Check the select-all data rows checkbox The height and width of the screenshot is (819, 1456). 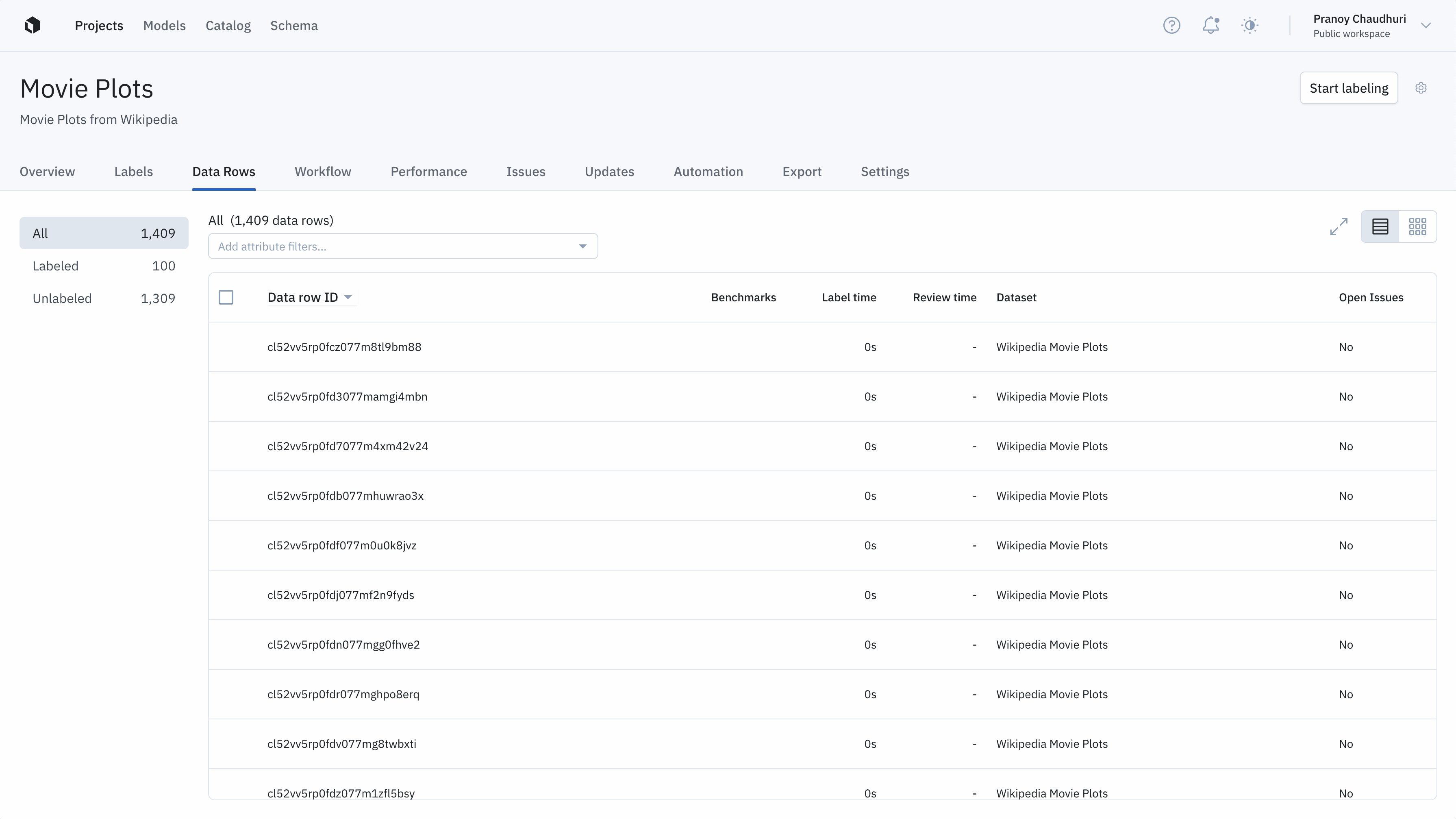[x=226, y=297]
